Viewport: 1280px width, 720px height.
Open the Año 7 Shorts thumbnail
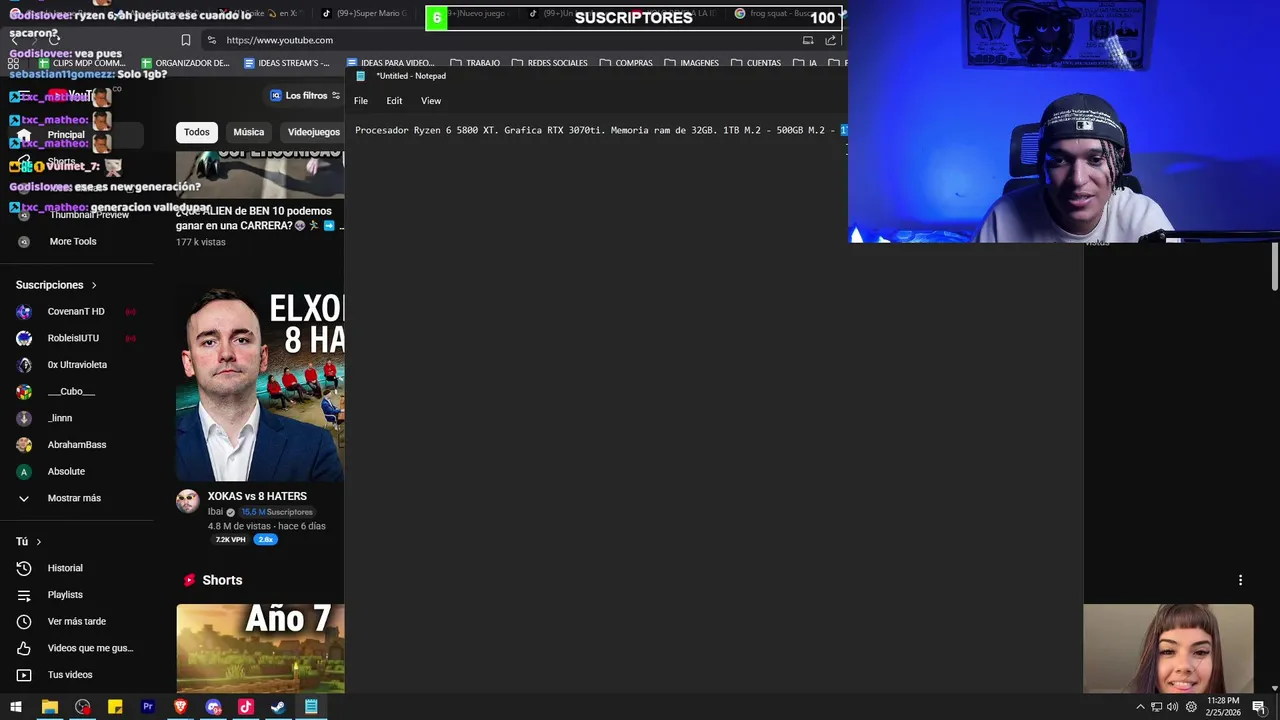(x=260, y=649)
